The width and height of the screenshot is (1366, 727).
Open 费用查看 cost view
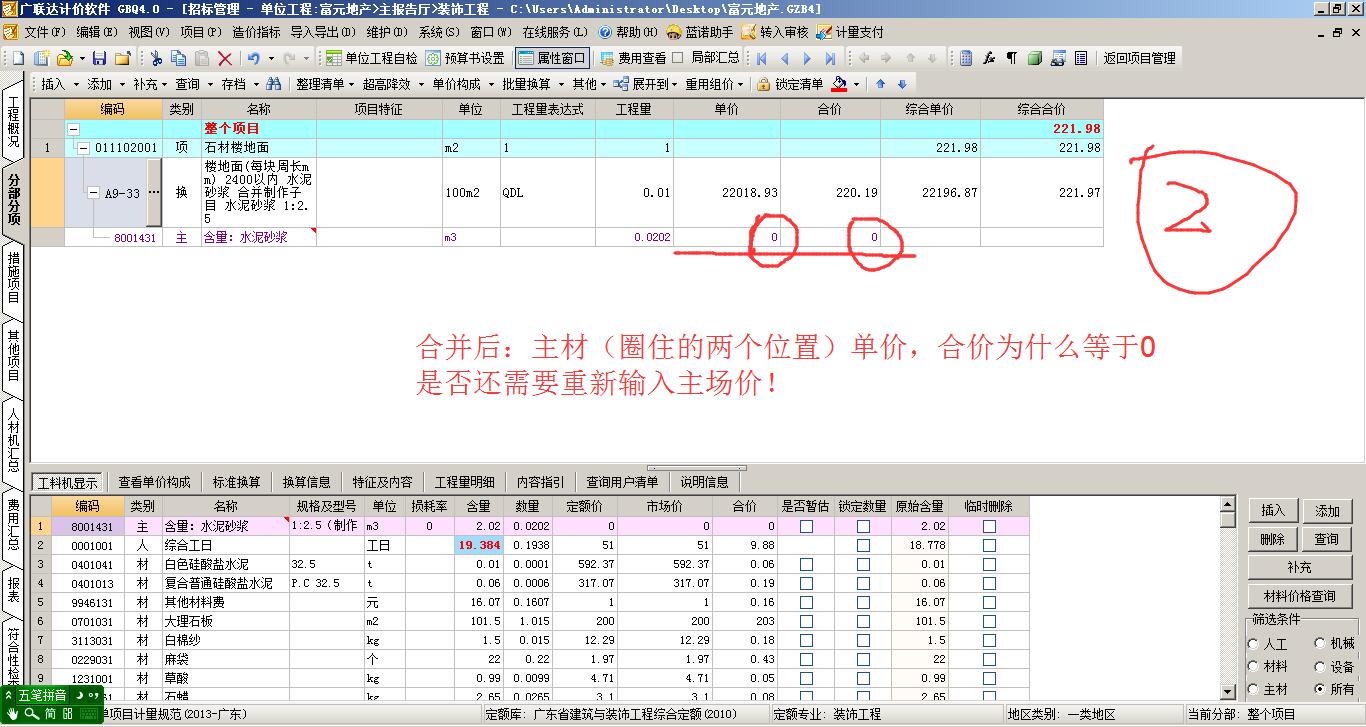click(632, 59)
